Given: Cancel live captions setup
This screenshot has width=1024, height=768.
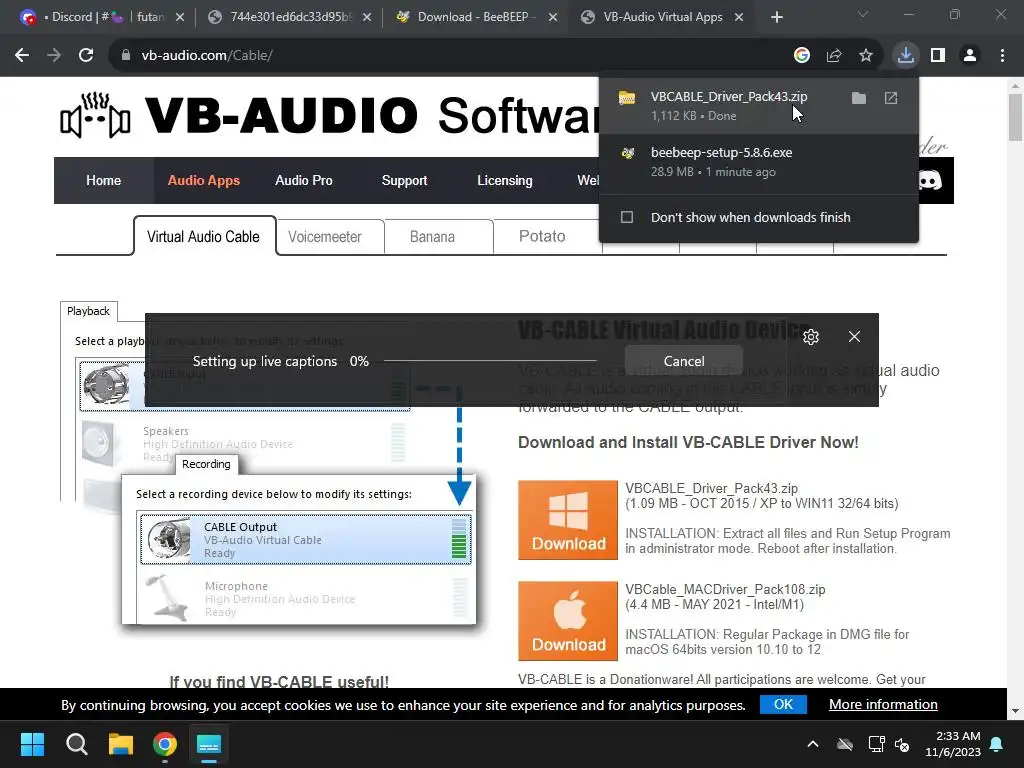Looking at the screenshot, I should pos(684,361).
